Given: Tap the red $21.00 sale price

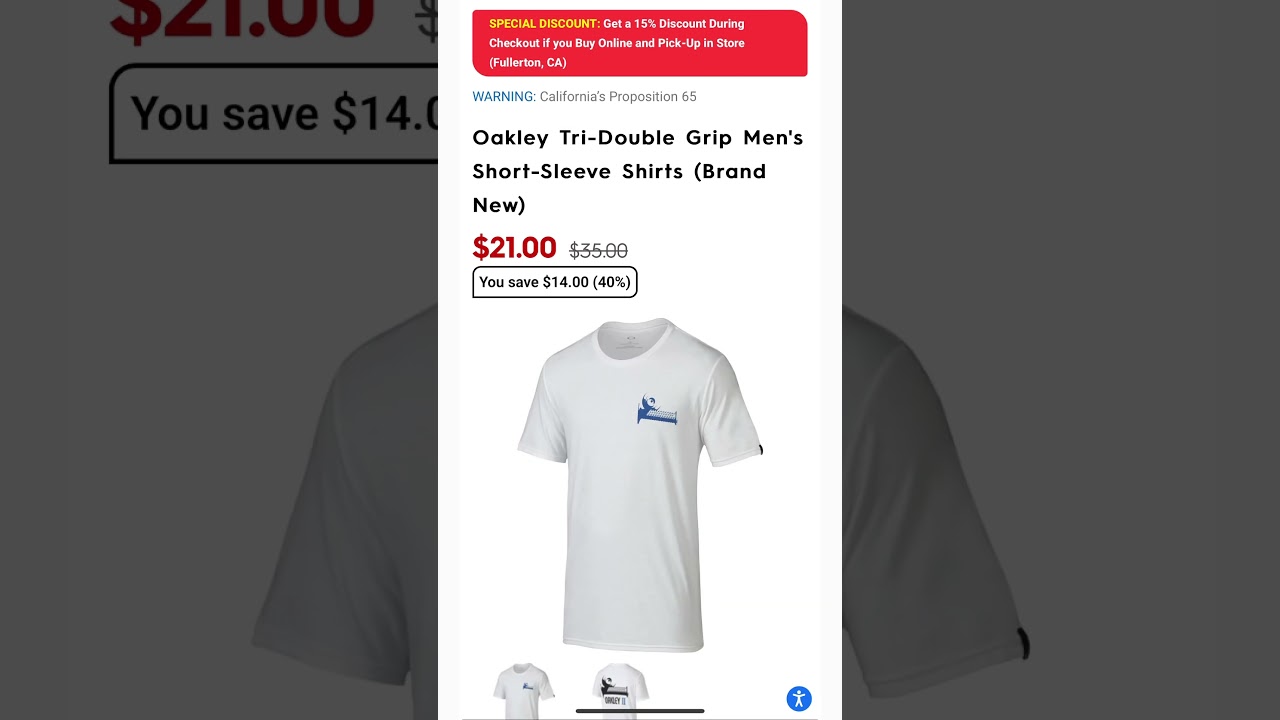Looking at the screenshot, I should click(514, 247).
